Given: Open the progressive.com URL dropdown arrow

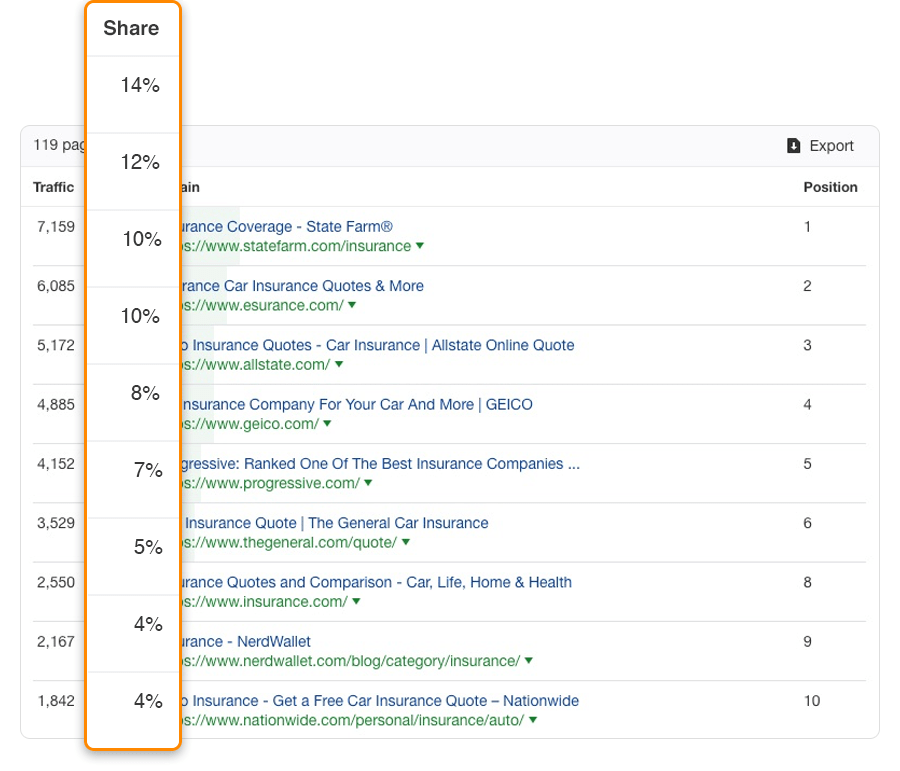Looking at the screenshot, I should pyautogui.click(x=368, y=483).
